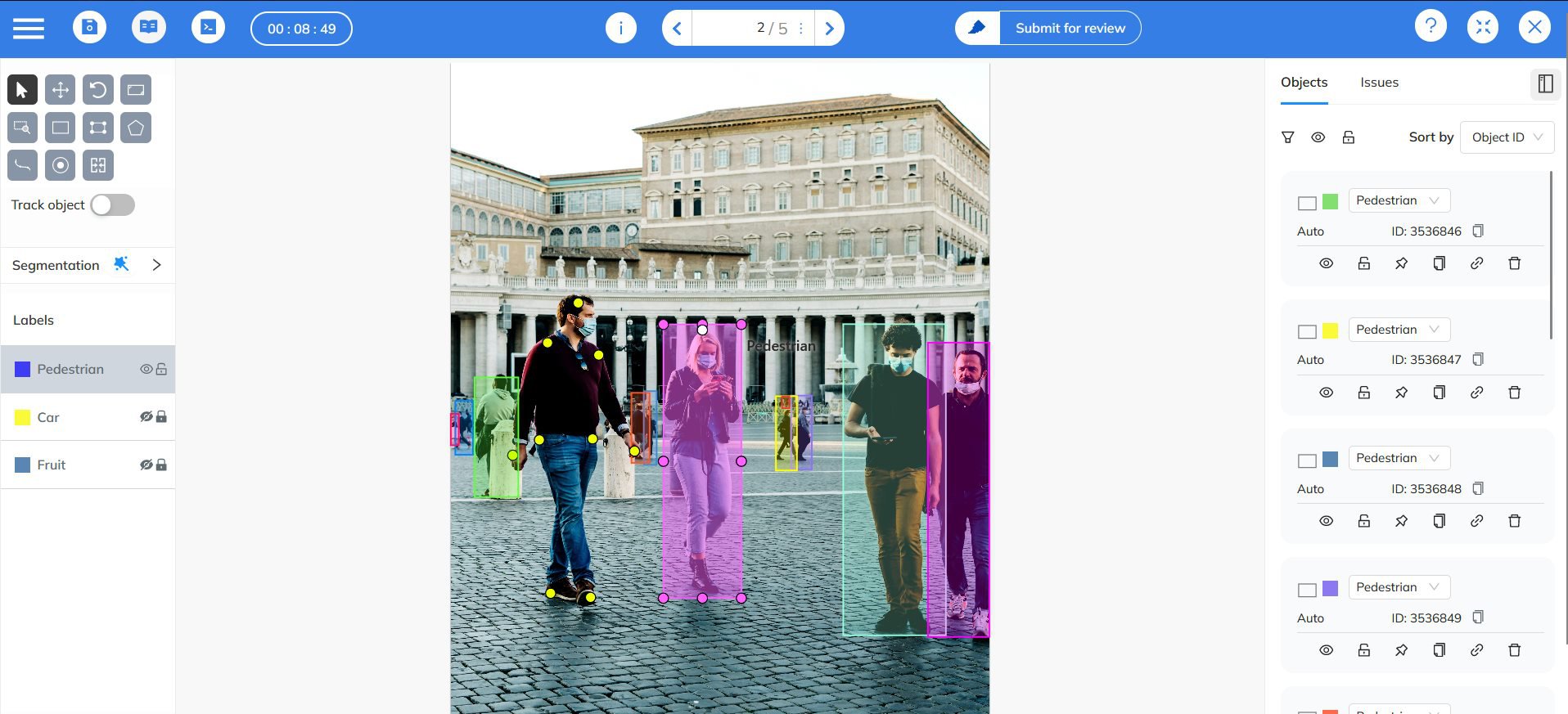Image resolution: width=1568 pixels, height=714 pixels.
Task: Copy the ID 3536848 to clipboard
Action: coord(1478,488)
